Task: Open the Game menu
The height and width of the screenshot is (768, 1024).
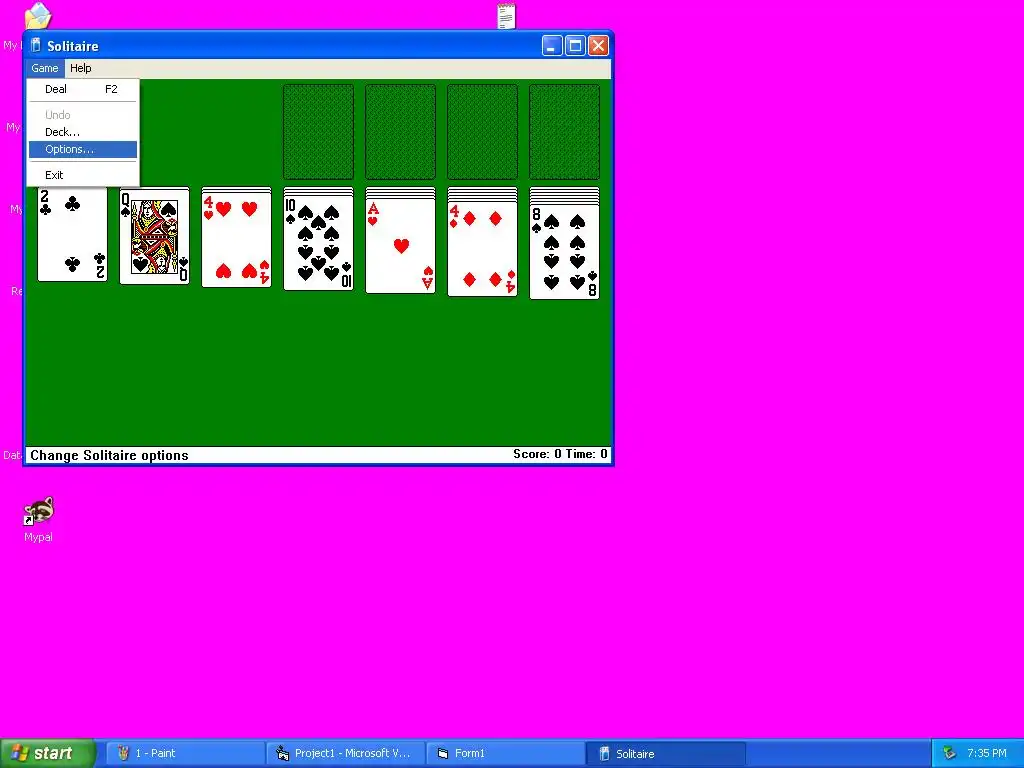Action: [44, 68]
